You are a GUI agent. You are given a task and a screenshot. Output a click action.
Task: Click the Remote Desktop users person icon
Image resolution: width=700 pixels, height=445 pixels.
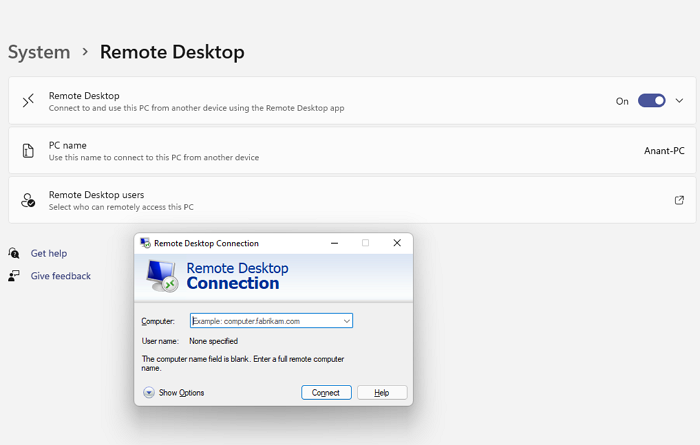28,200
